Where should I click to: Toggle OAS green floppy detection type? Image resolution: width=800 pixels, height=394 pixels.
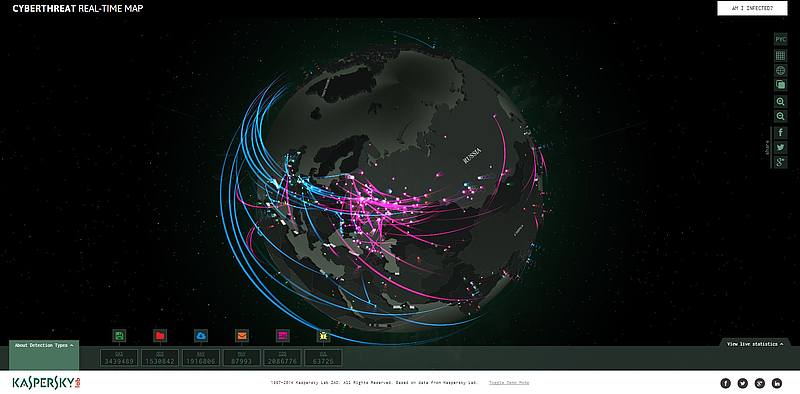pos(119,336)
